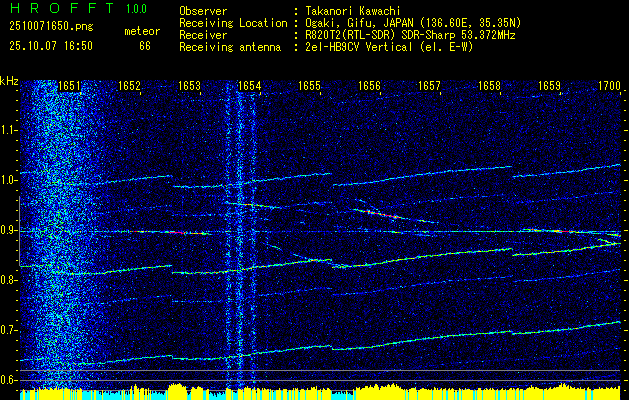Click the 0.6 kHz axis label
Image resolution: width=629 pixels, height=400 pixels.
tap(9, 380)
